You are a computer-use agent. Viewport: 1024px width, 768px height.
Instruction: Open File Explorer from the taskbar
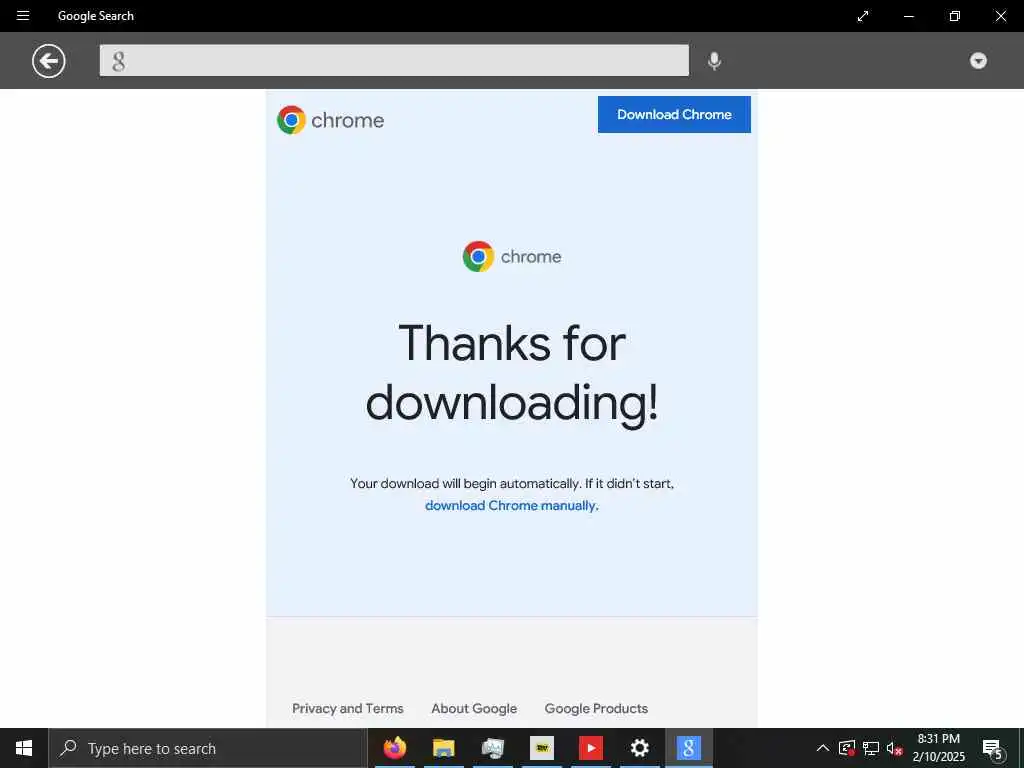point(443,748)
